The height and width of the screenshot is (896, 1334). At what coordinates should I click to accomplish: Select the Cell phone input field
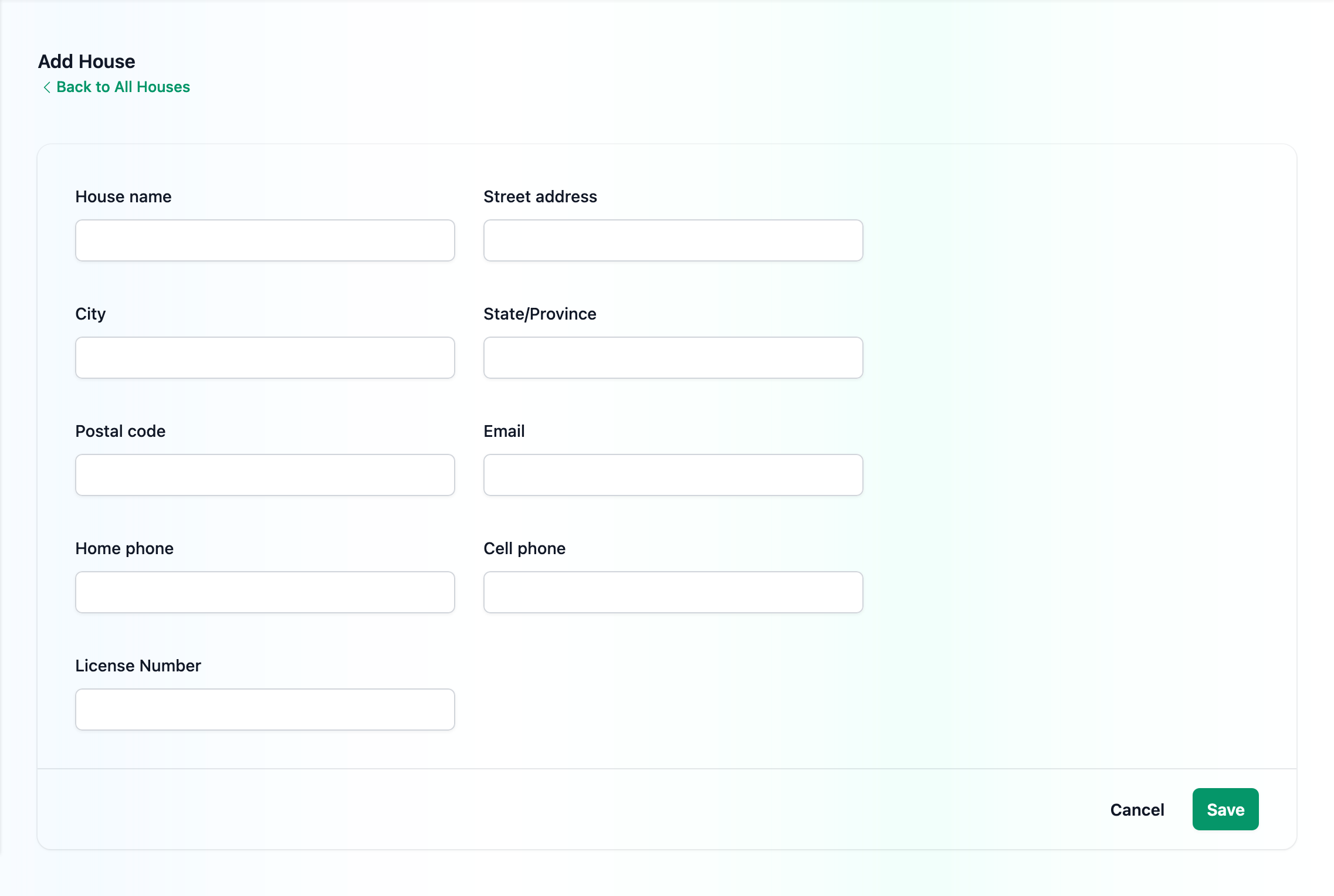(673, 592)
